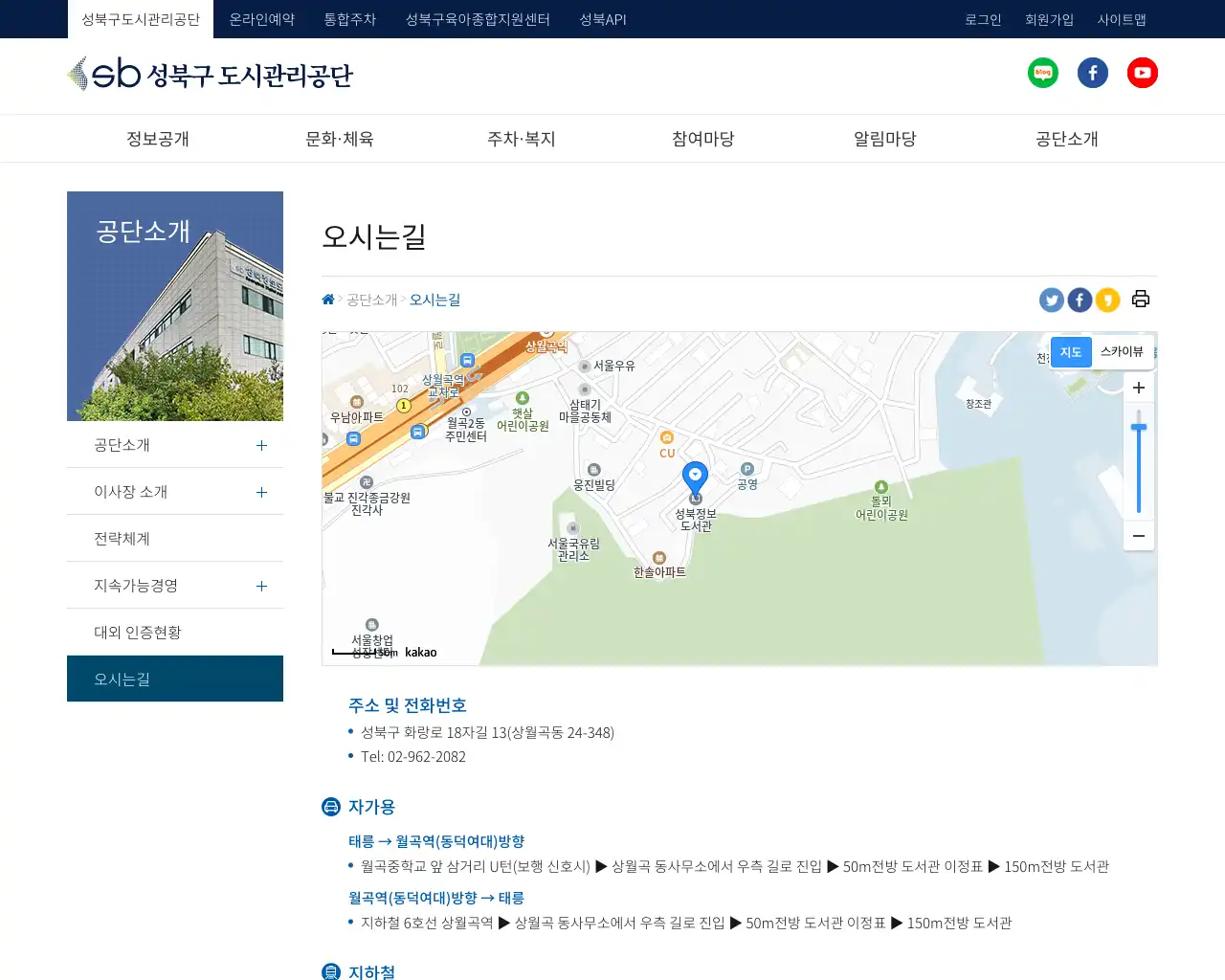Click the car icon next to 자가용
This screenshot has height=980, width=1225.
point(331,807)
